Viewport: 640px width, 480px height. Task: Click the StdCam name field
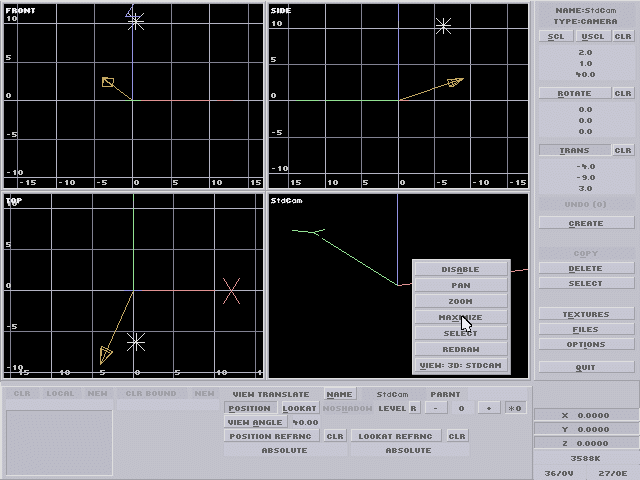click(392, 394)
